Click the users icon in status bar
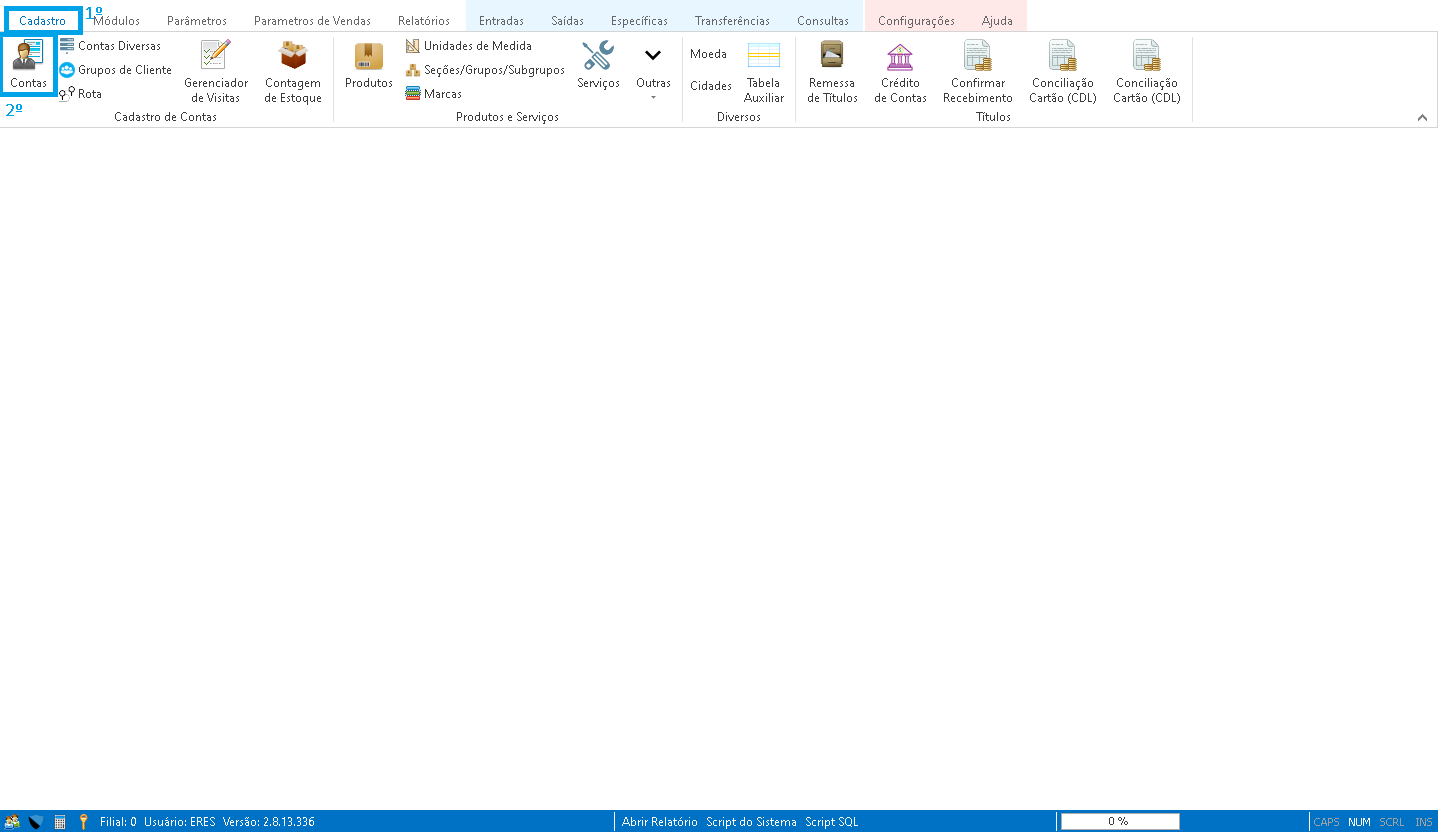 [12, 822]
